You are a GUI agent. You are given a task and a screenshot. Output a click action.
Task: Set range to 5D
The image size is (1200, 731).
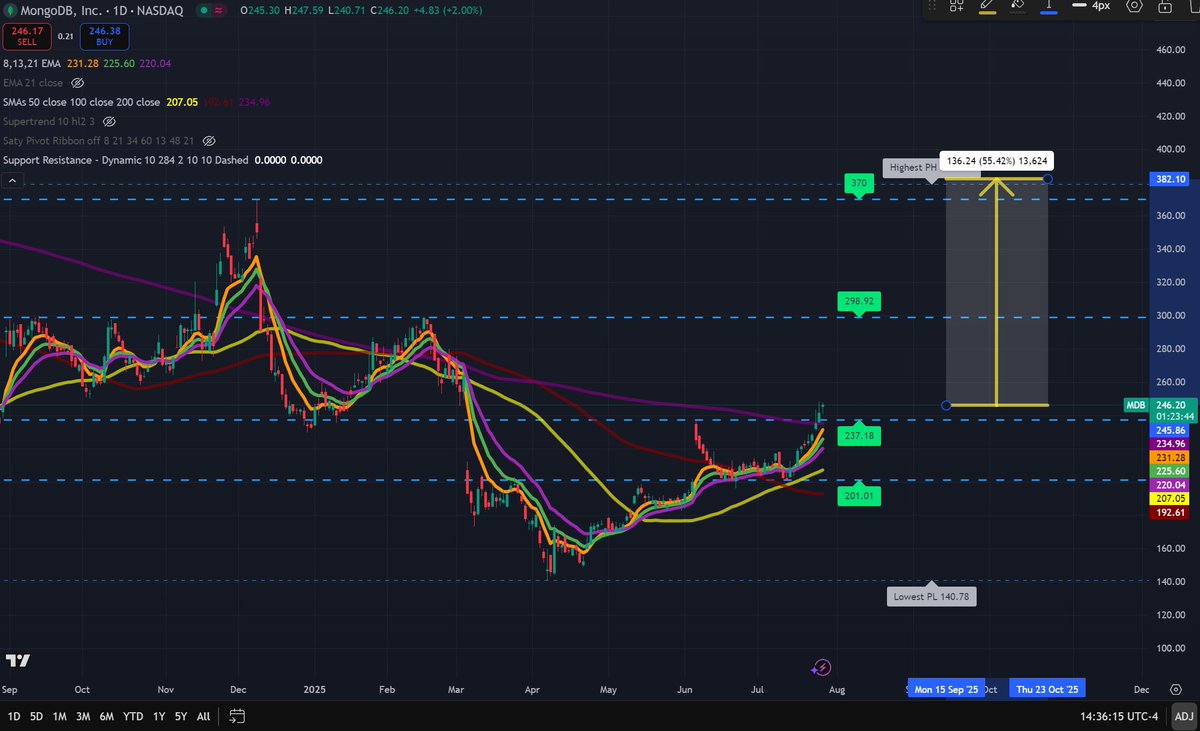(x=36, y=716)
